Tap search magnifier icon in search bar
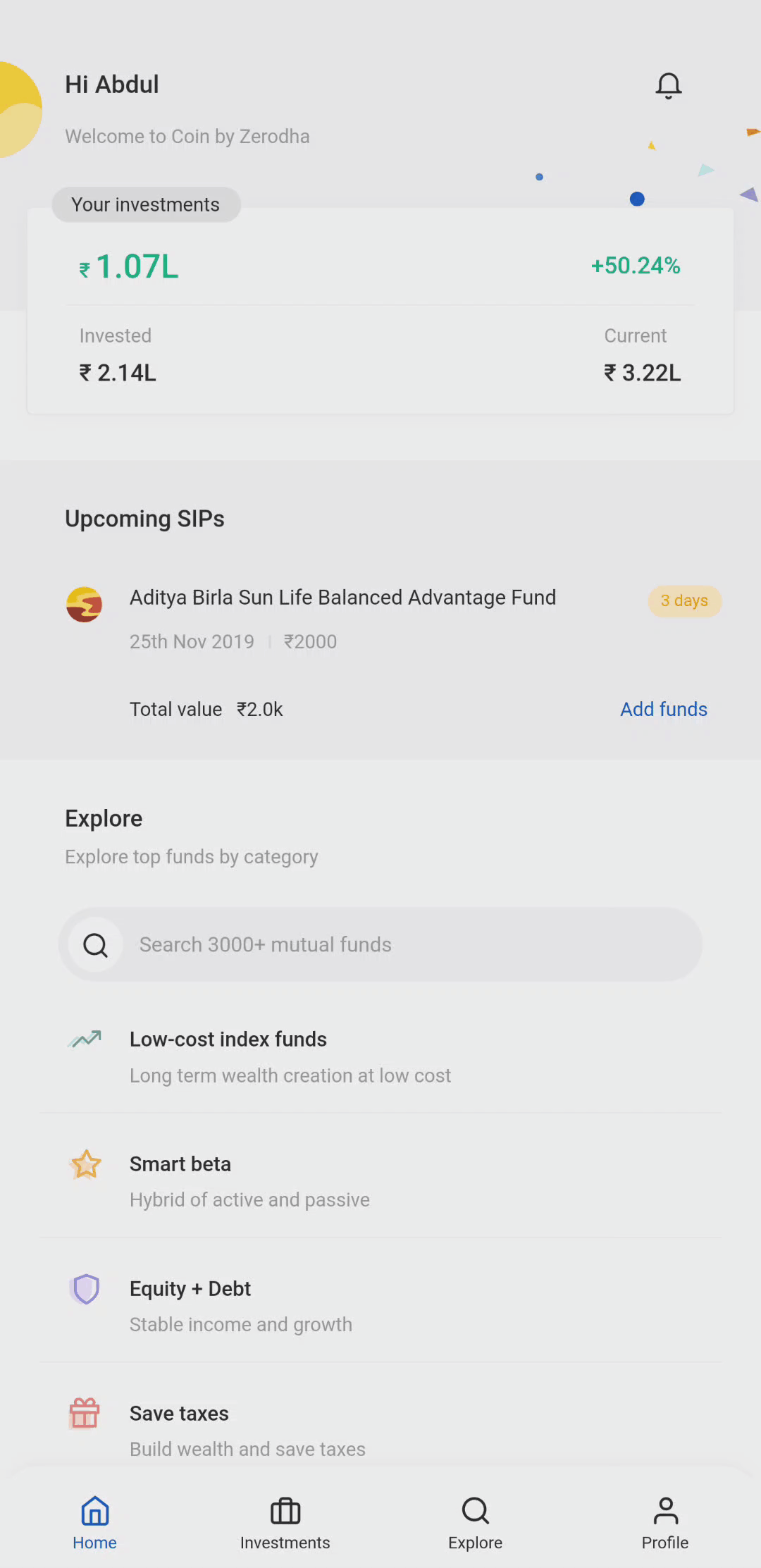Image resolution: width=761 pixels, height=1568 pixels. point(95,944)
